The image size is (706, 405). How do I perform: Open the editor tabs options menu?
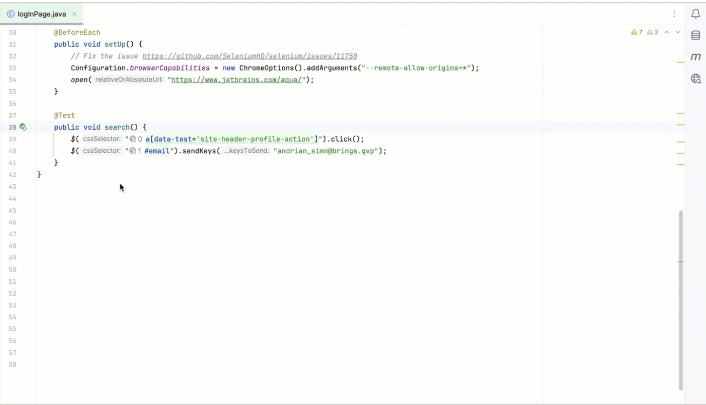click(x=674, y=14)
